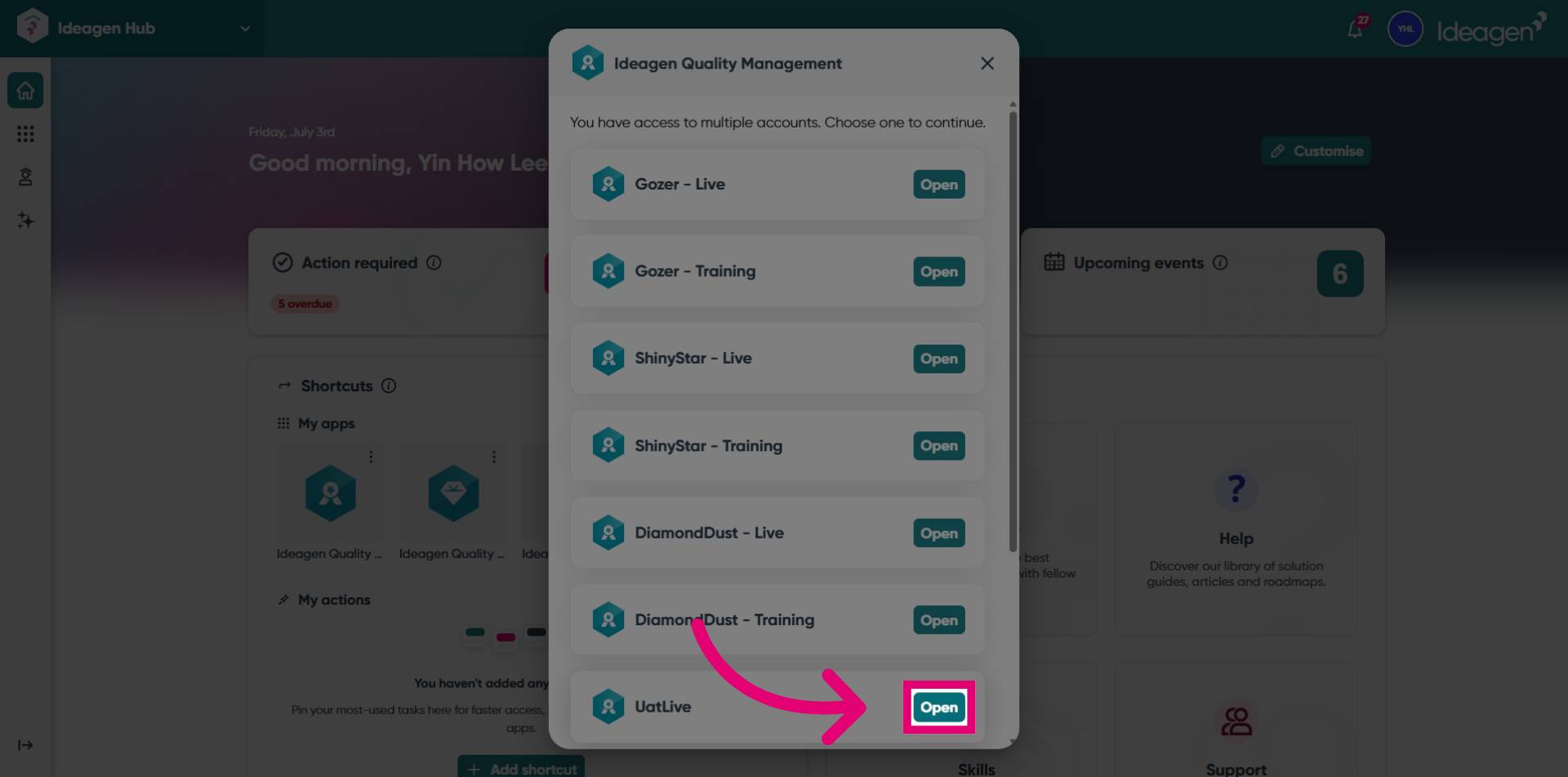Click the Add shortcut button

click(521, 768)
